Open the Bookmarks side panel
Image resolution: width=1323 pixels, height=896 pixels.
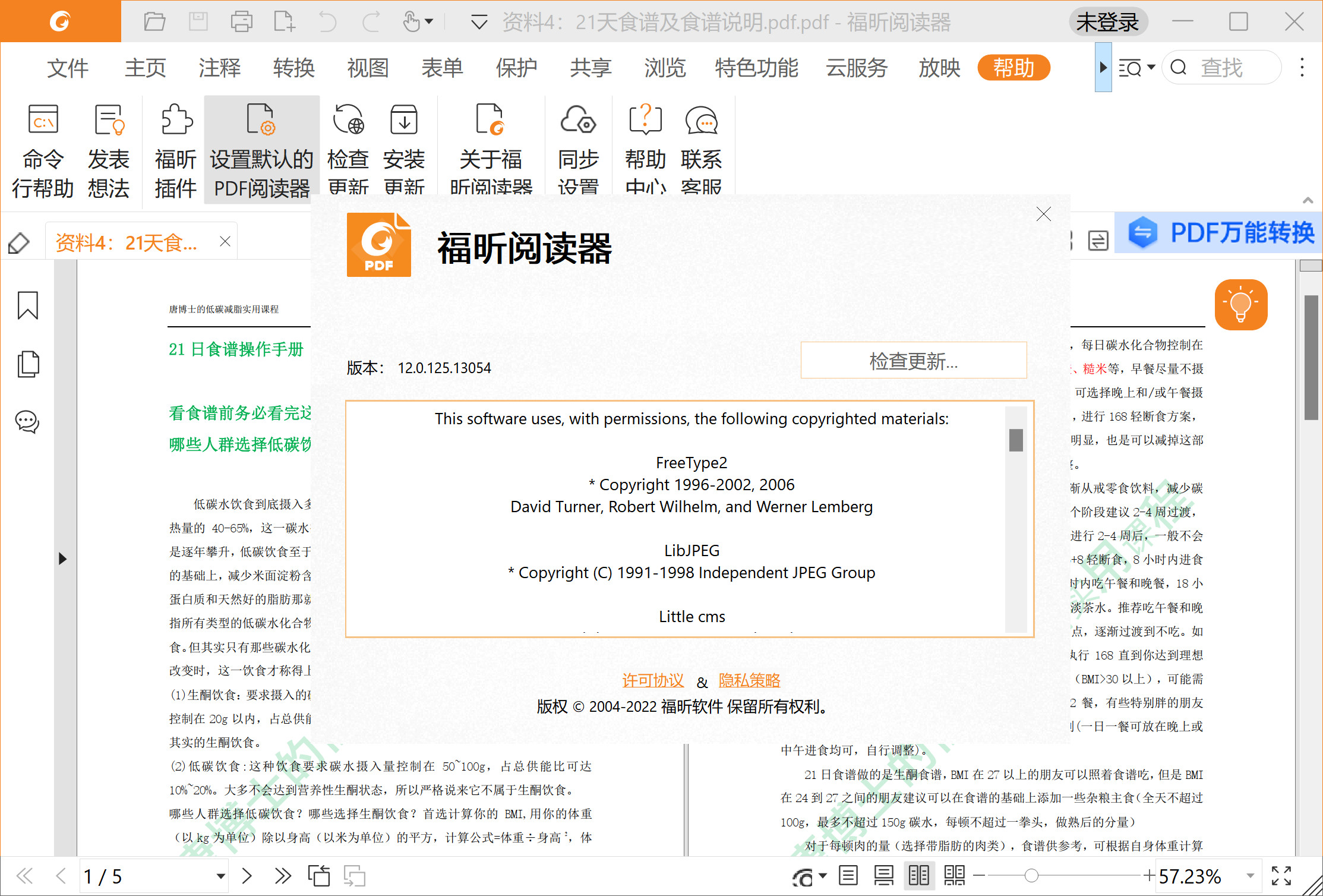(x=27, y=305)
